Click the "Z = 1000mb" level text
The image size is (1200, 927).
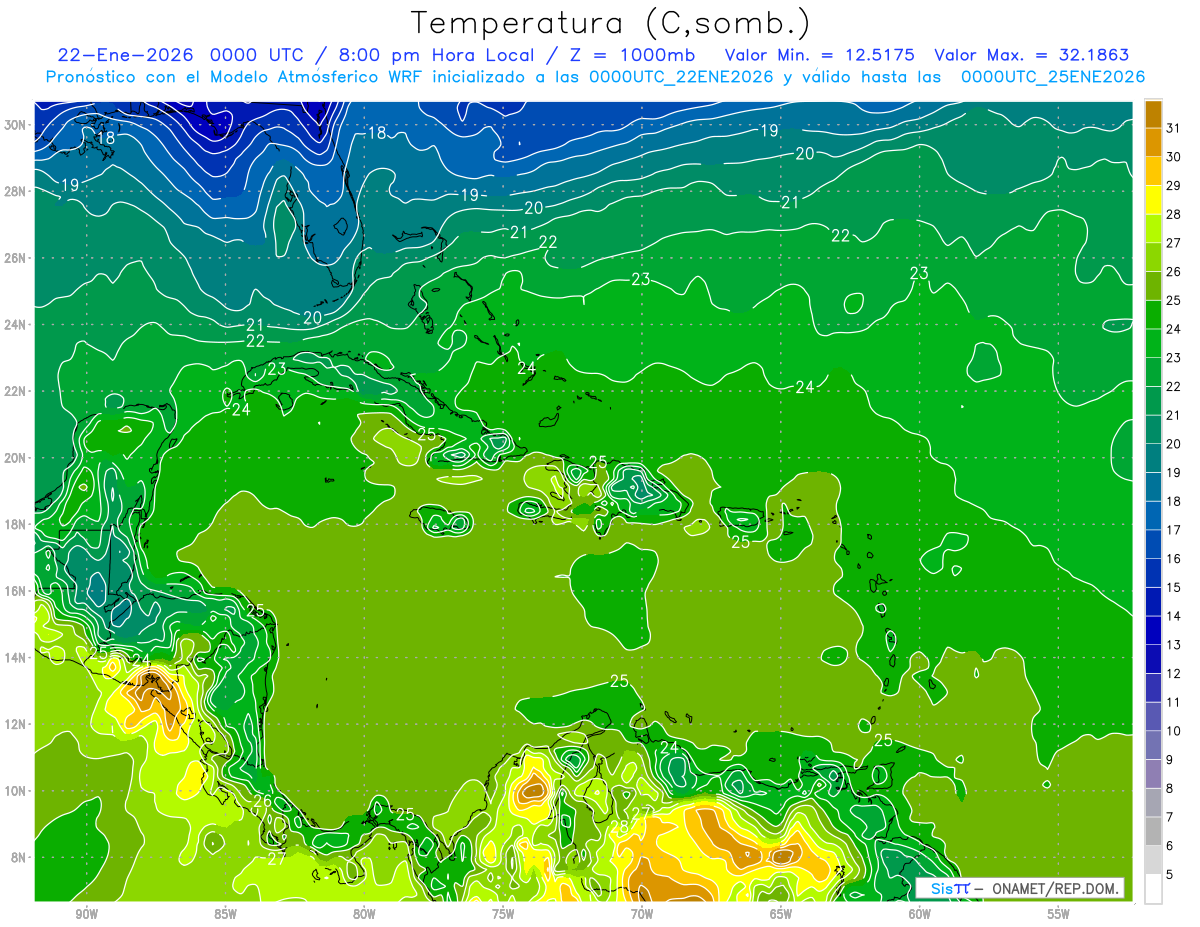click(x=631, y=55)
